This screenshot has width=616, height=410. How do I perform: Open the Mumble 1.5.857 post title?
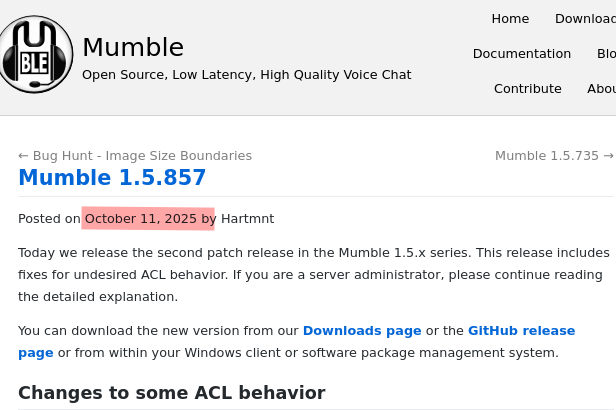[x=112, y=178]
